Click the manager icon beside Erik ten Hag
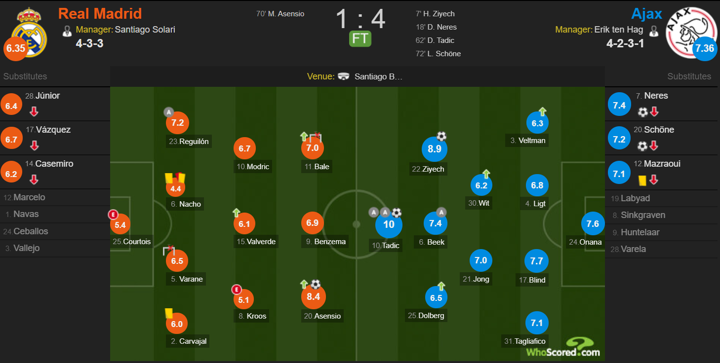This screenshot has height=363, width=720. 654,31
